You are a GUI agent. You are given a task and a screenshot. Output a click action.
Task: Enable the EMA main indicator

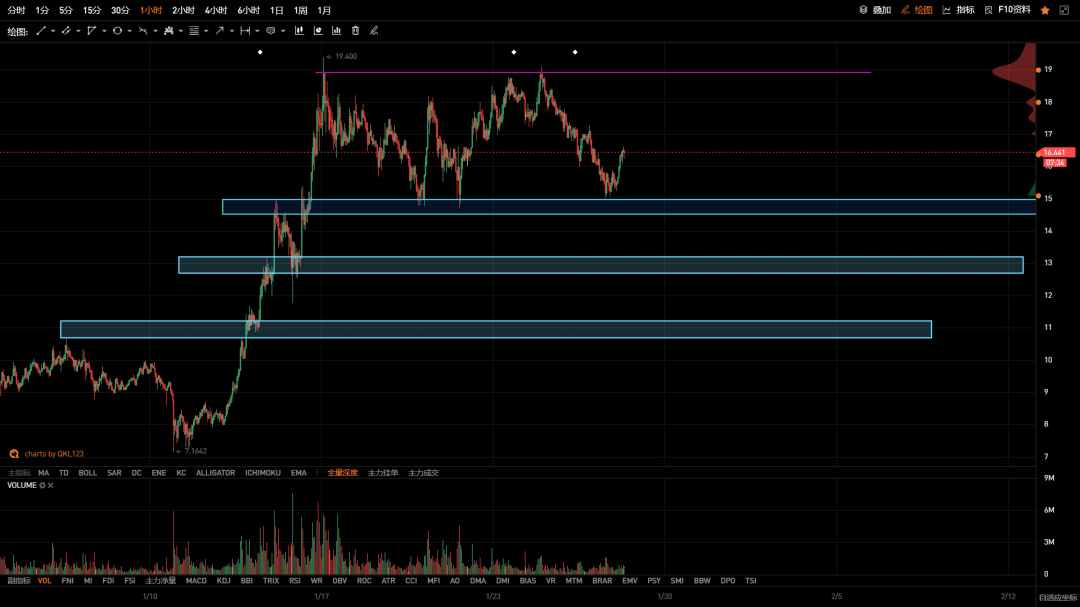298,473
